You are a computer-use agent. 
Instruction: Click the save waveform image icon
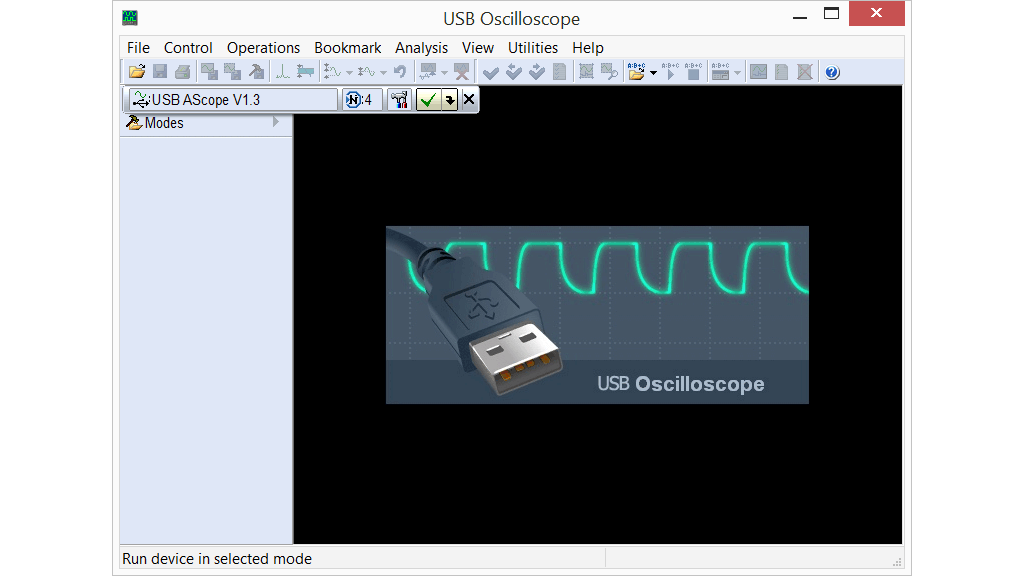pyautogui.click(x=210, y=72)
